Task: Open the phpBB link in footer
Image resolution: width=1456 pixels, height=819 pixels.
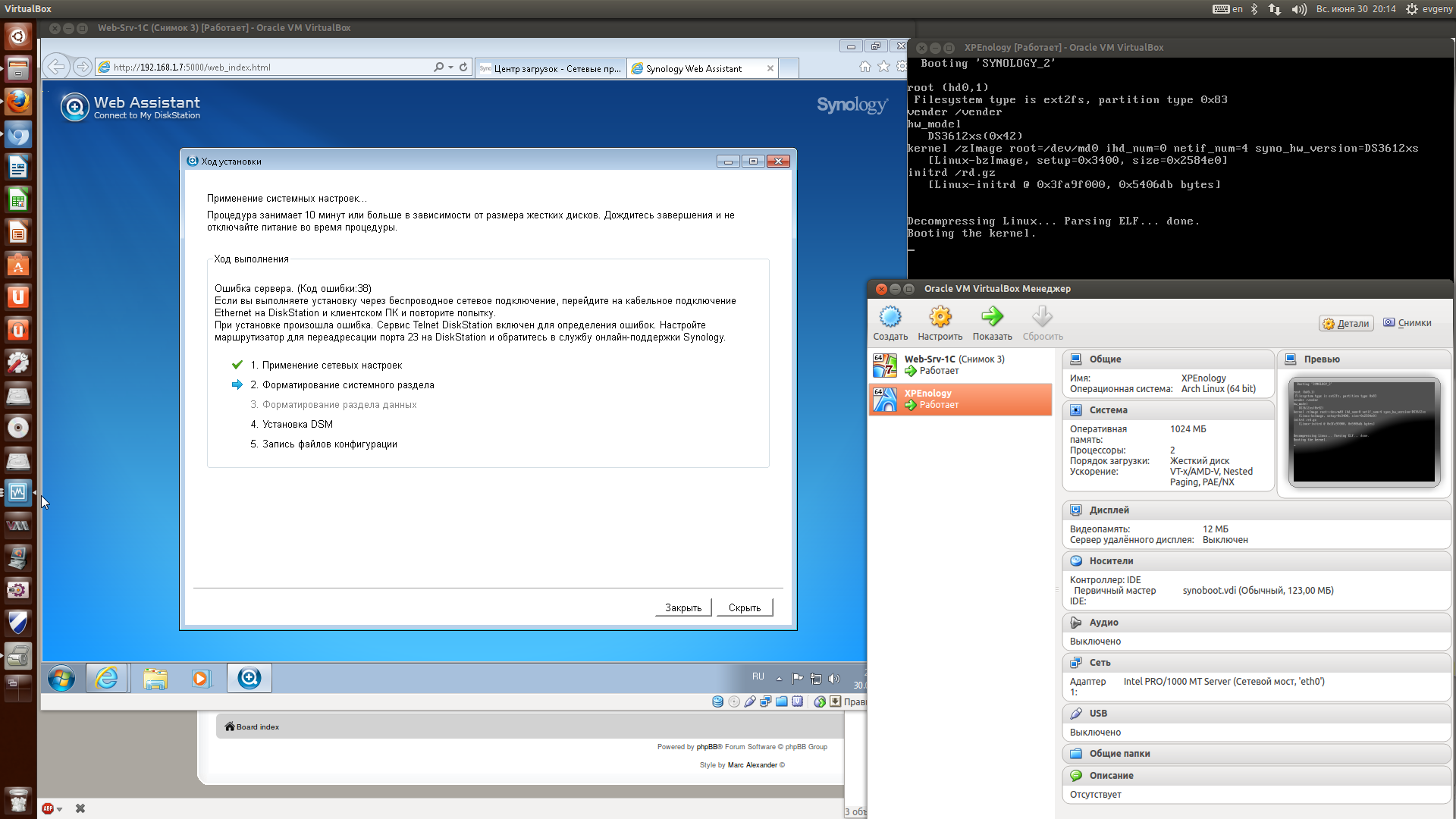Action: click(x=707, y=747)
